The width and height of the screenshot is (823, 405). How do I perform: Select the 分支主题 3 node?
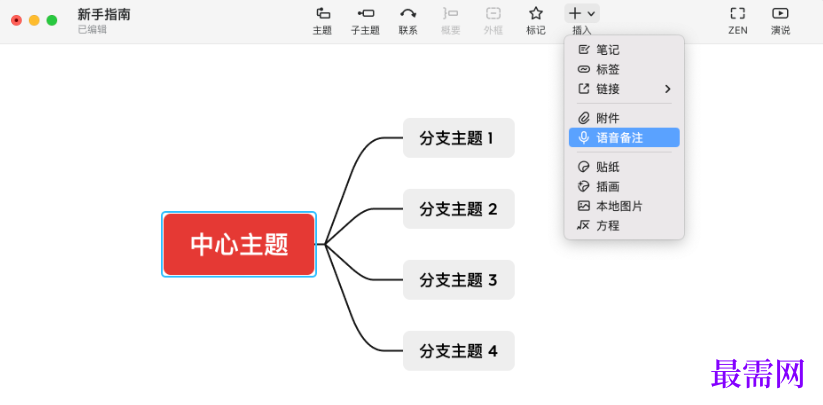(459, 280)
